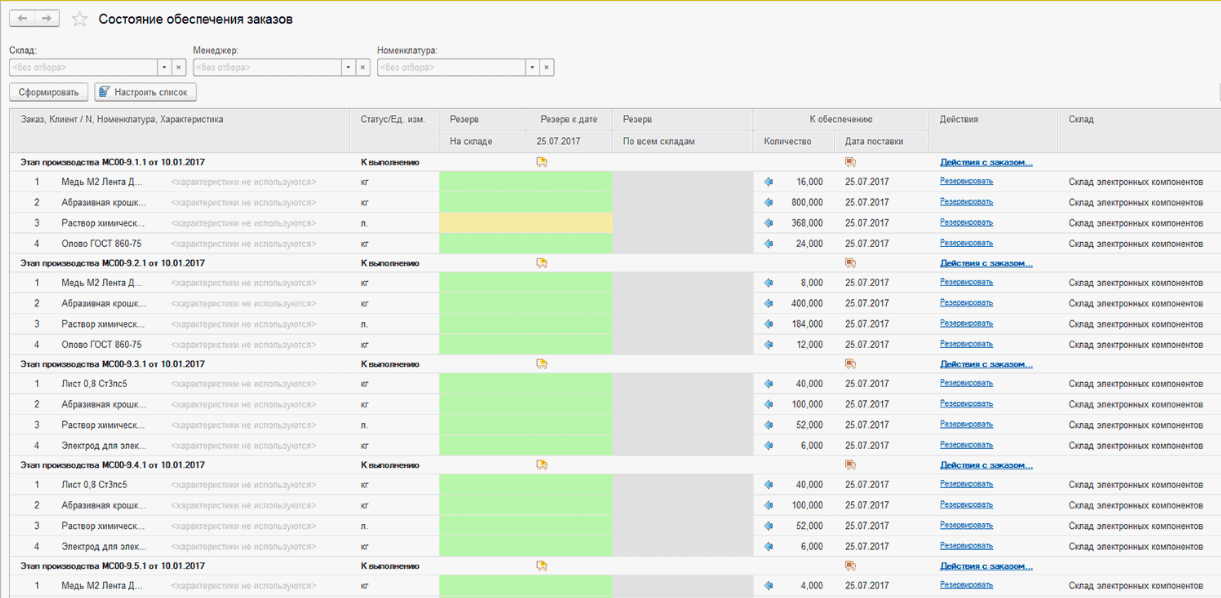Click yellow reserve icon in order МС00-9.4.1 row
This screenshot has width=1221, height=598.
542,465
